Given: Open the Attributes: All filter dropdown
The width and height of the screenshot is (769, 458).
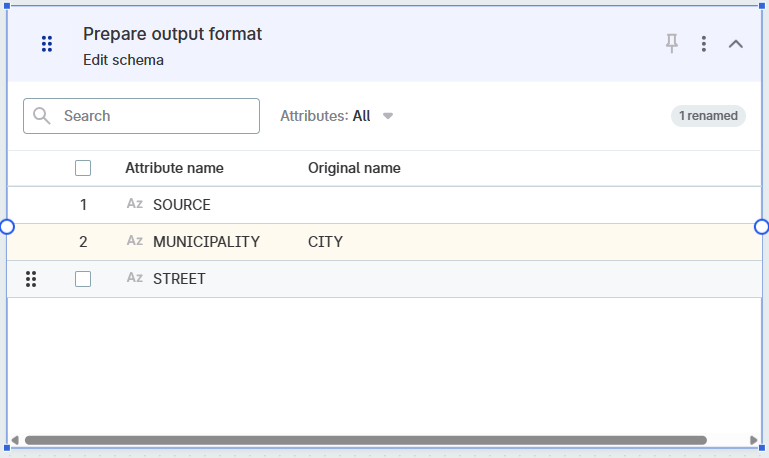Looking at the screenshot, I should (x=336, y=116).
